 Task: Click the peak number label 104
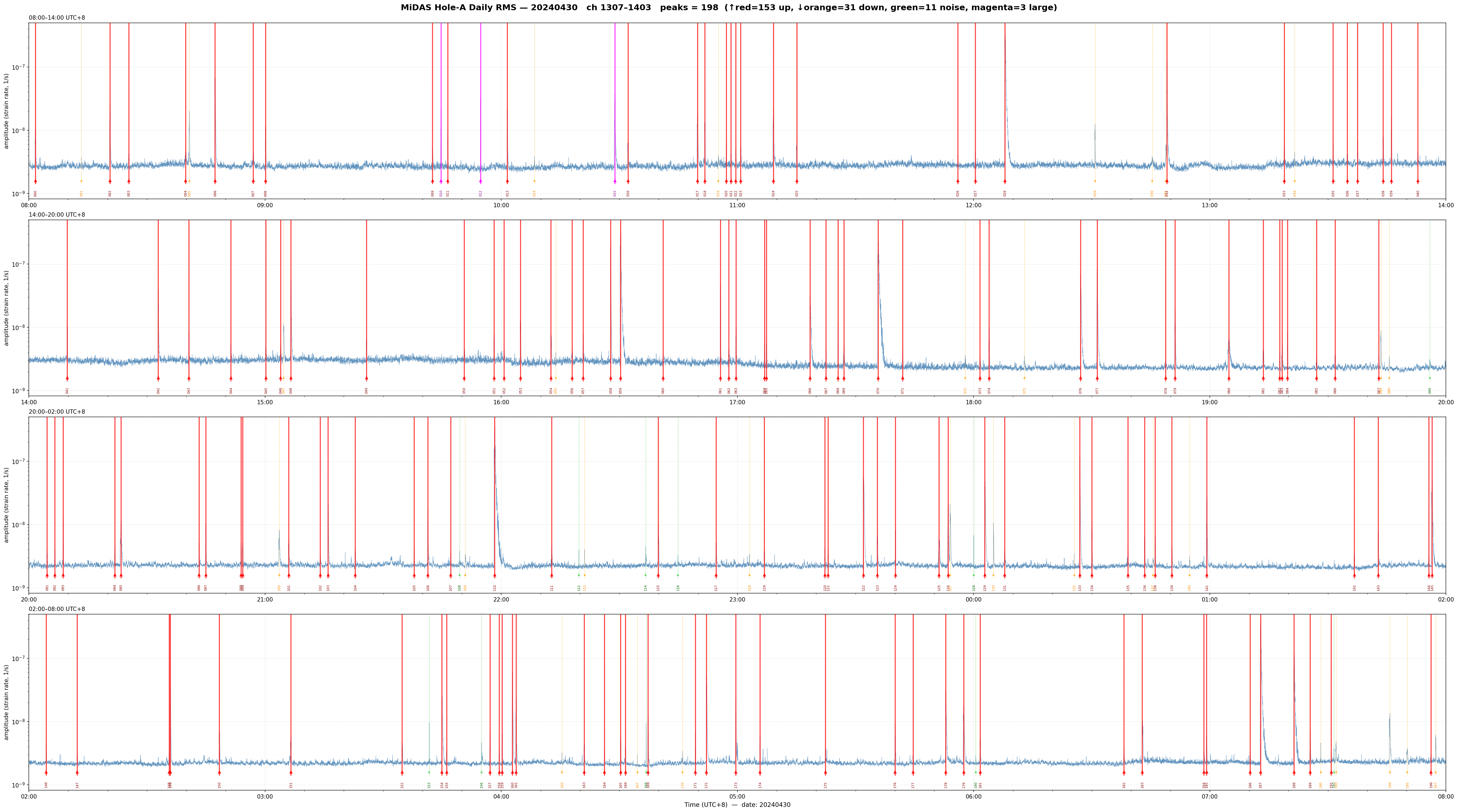pos(356,588)
